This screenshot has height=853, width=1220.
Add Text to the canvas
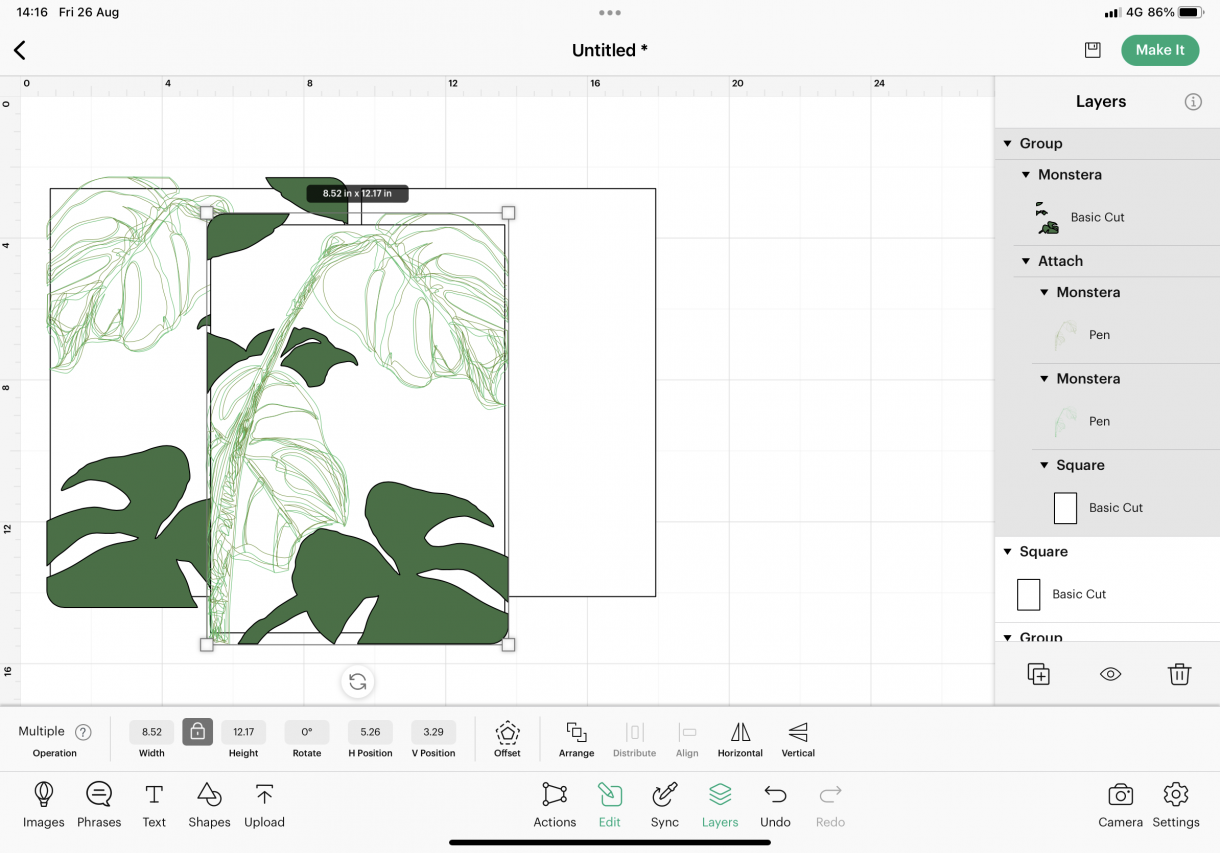pyautogui.click(x=154, y=805)
